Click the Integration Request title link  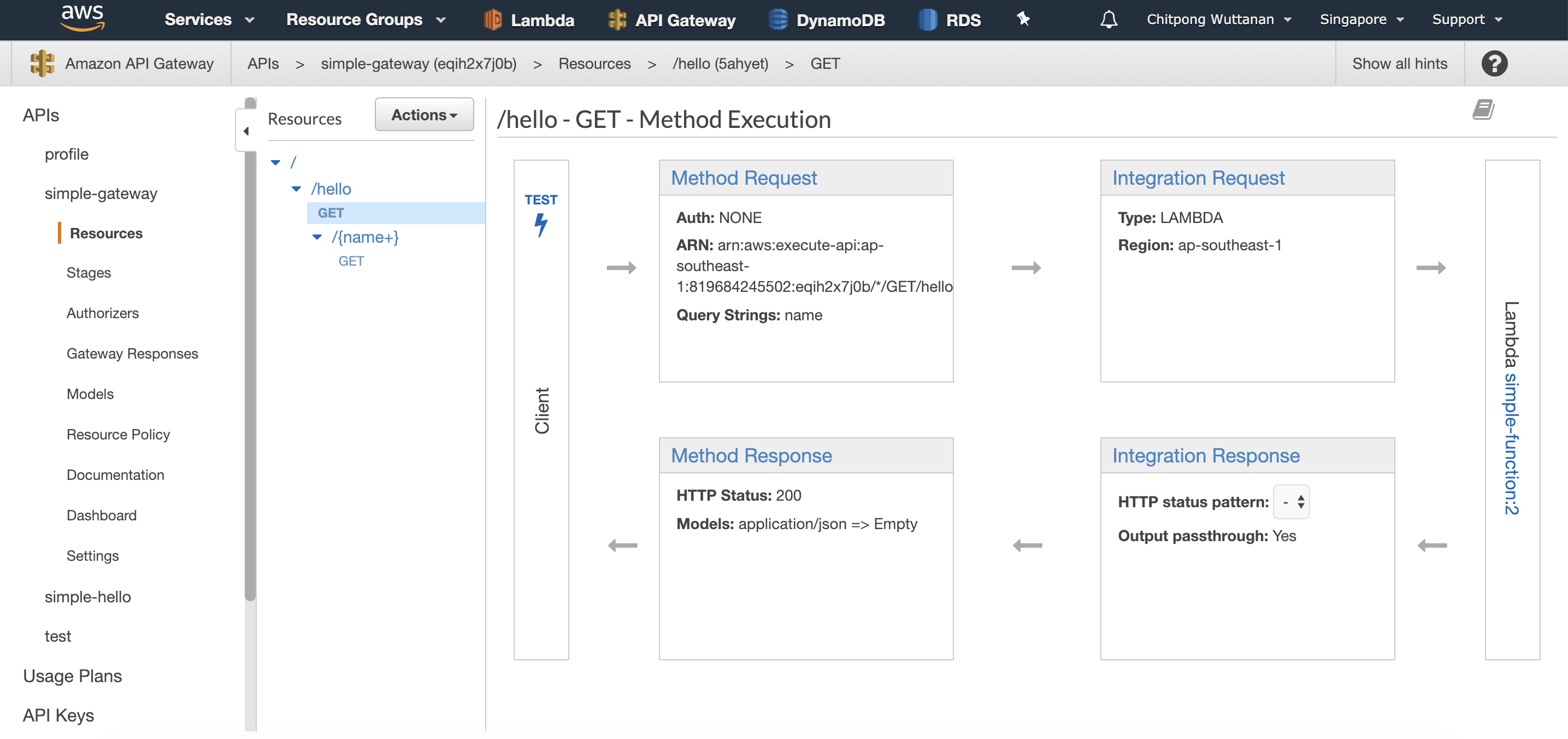pyautogui.click(x=1198, y=178)
